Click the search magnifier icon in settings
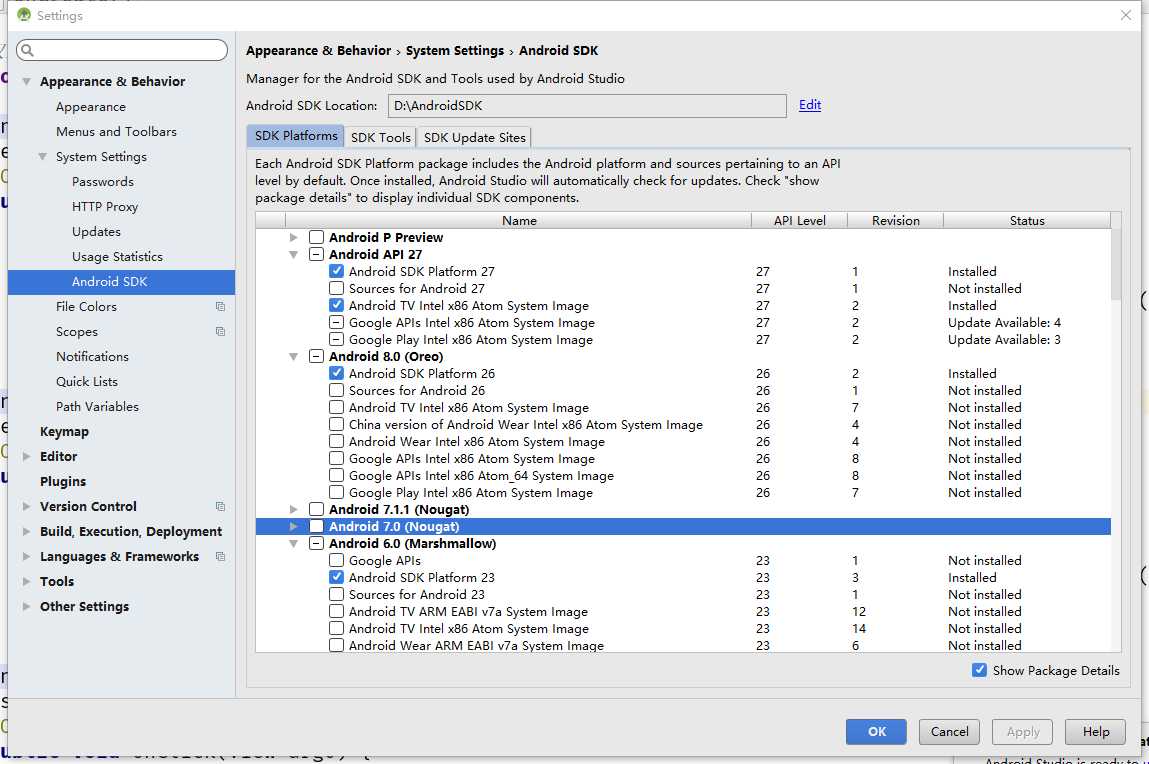 tap(28, 50)
